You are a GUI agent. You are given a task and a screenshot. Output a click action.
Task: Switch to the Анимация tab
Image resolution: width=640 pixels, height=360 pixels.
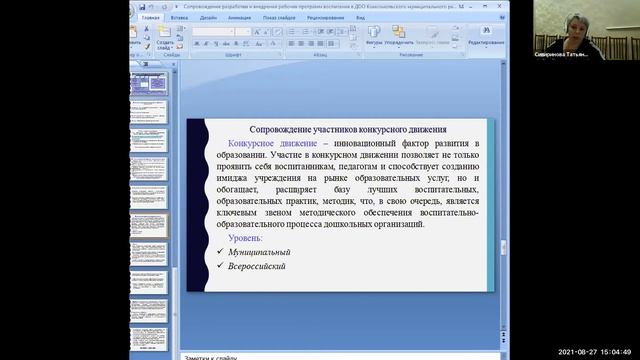point(239,18)
